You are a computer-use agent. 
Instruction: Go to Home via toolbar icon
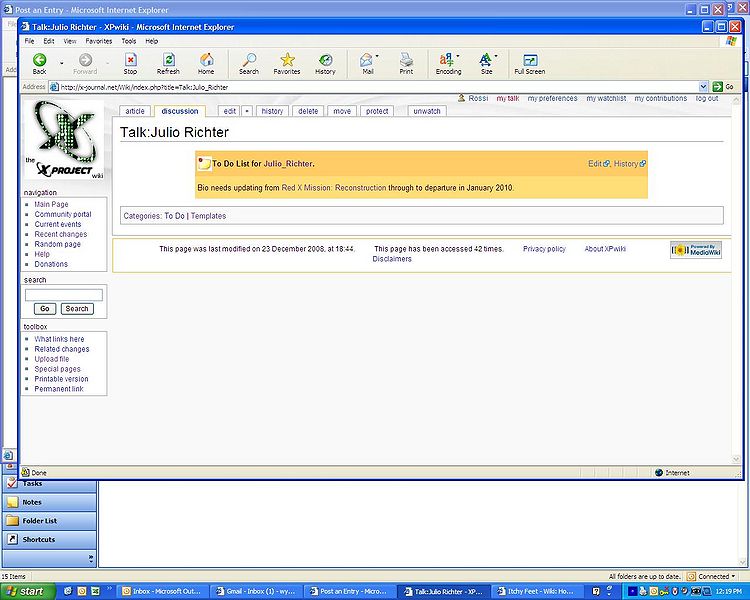tap(206, 64)
